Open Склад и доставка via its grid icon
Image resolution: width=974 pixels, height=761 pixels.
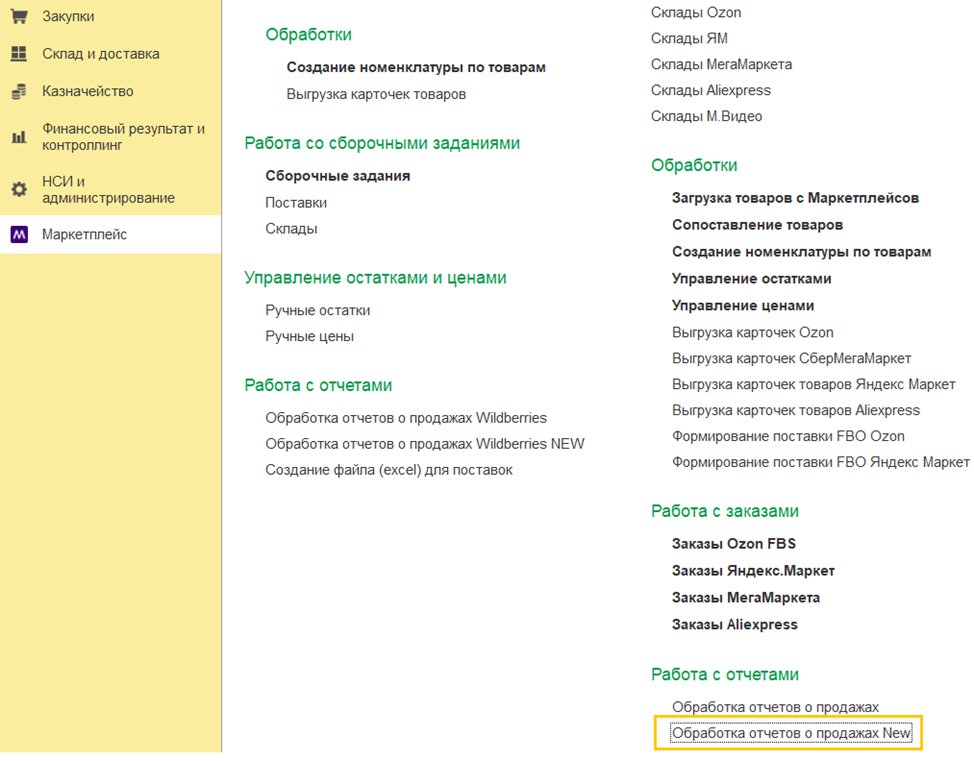19,54
